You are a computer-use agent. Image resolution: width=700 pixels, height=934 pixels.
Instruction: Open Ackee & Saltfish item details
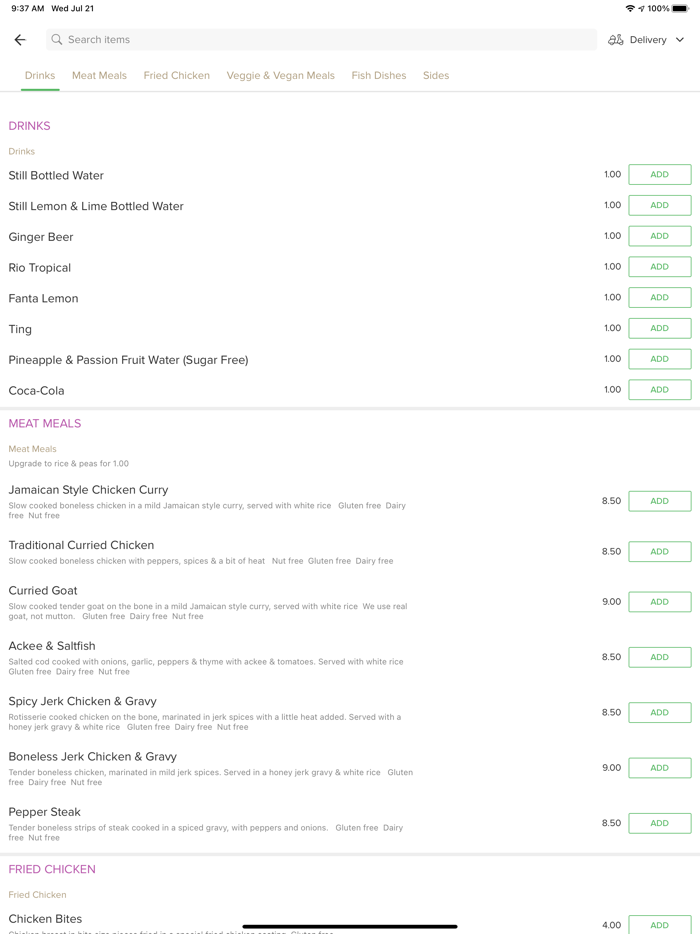[52, 646]
